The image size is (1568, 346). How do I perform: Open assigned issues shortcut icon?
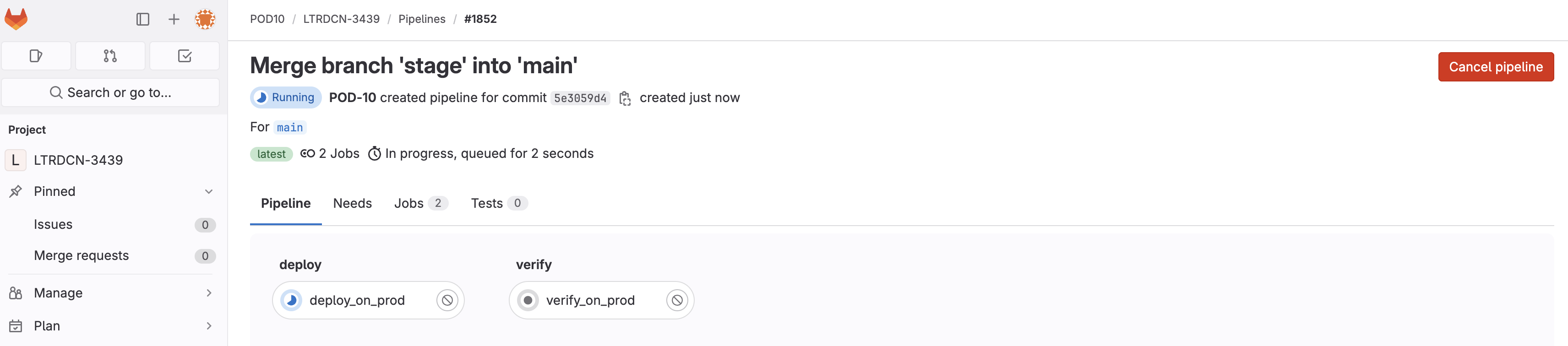click(x=37, y=56)
